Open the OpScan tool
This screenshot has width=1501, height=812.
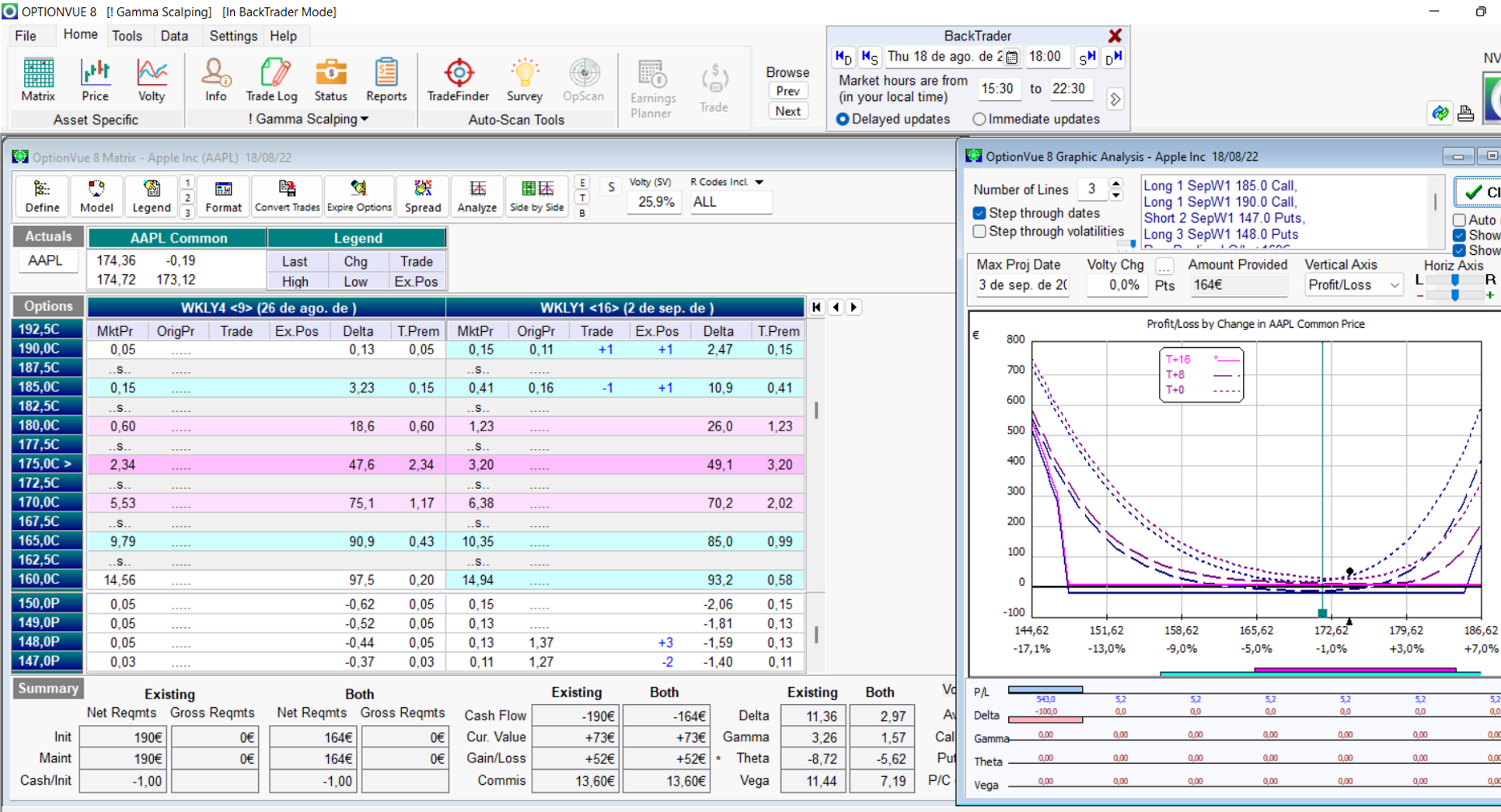[x=583, y=80]
